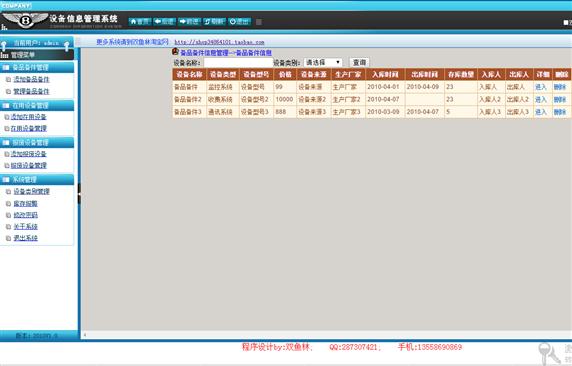Open the taobao shop URL link
572x366 pixels.
point(219,42)
